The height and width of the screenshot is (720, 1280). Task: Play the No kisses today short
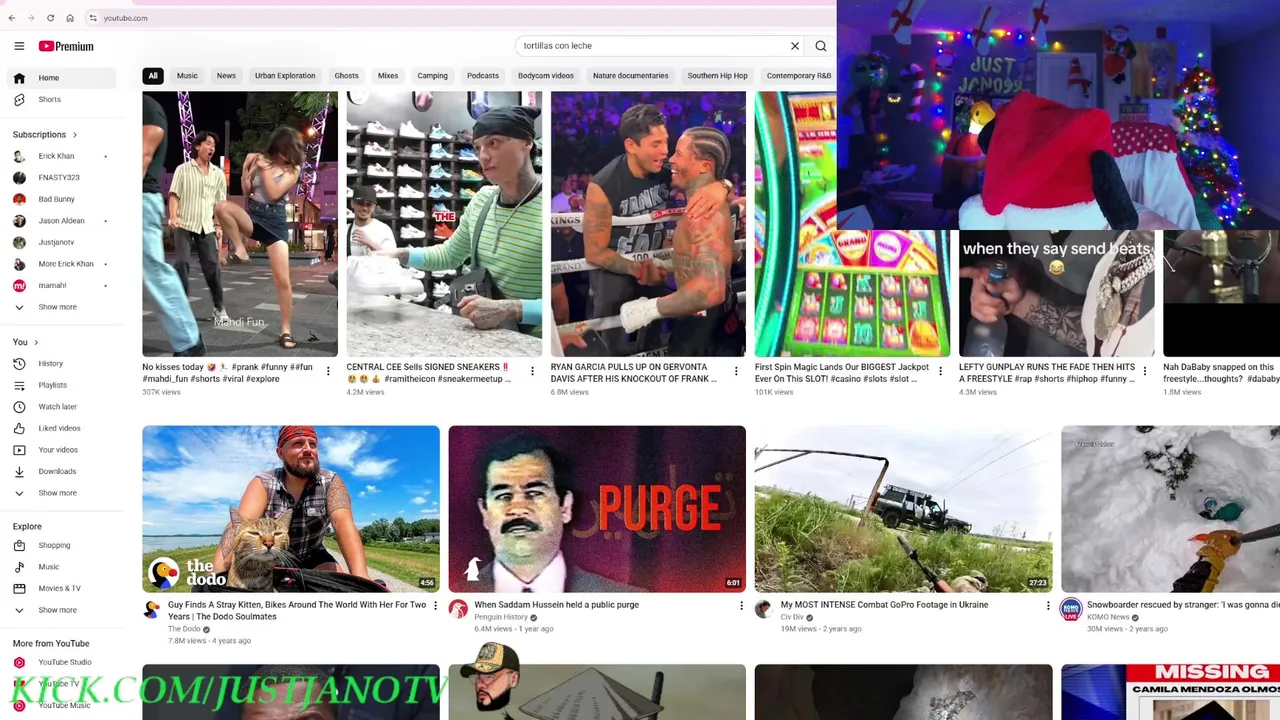click(240, 224)
